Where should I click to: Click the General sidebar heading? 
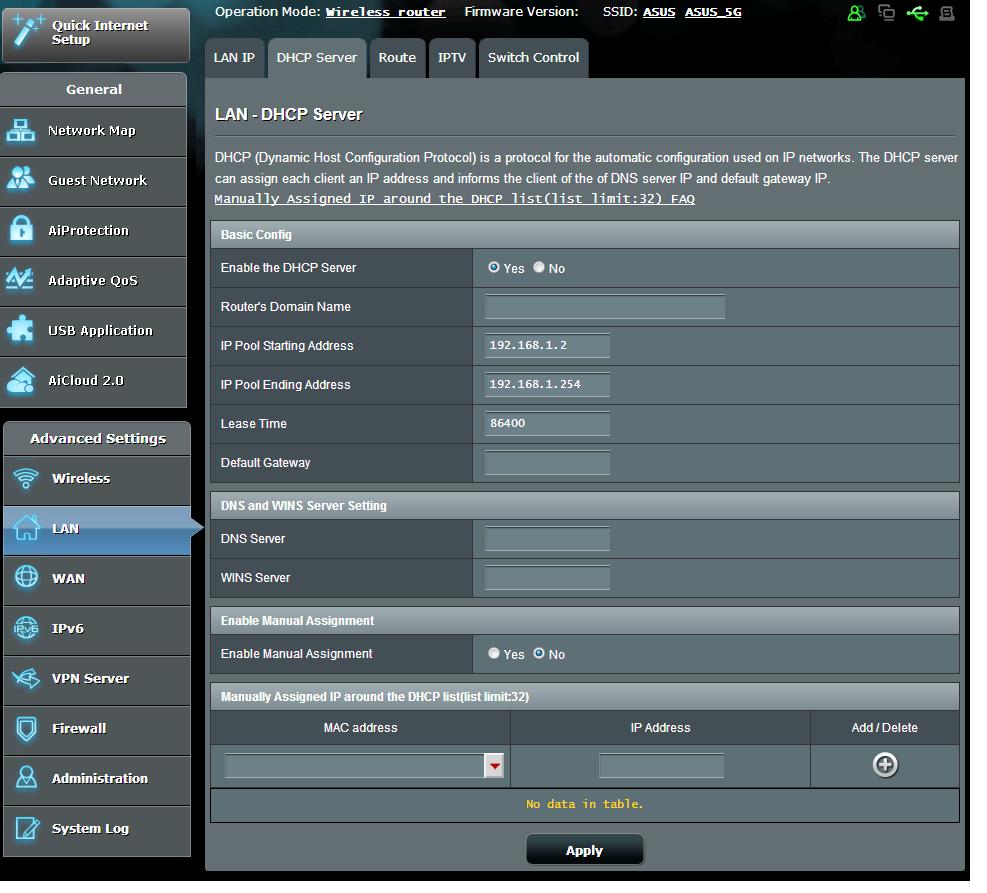click(94, 89)
